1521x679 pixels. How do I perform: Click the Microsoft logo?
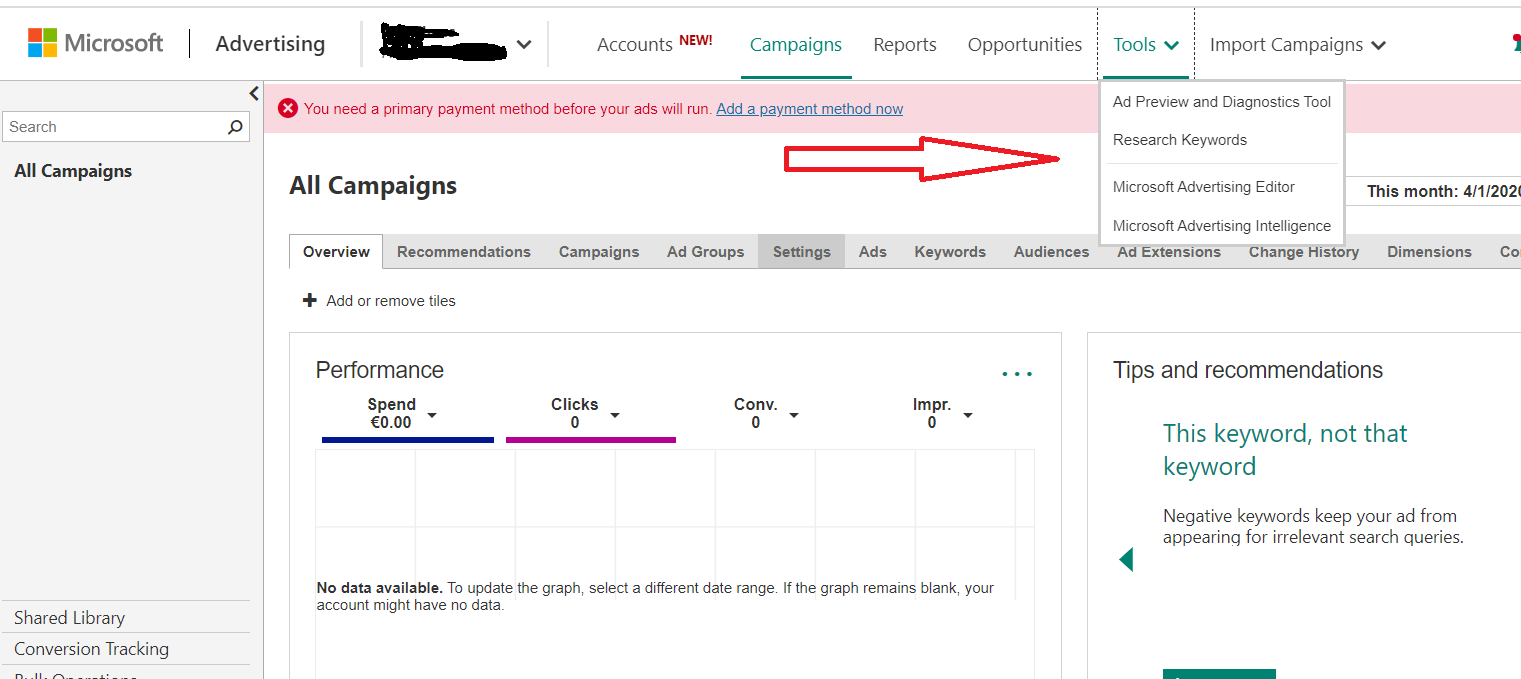(95, 43)
